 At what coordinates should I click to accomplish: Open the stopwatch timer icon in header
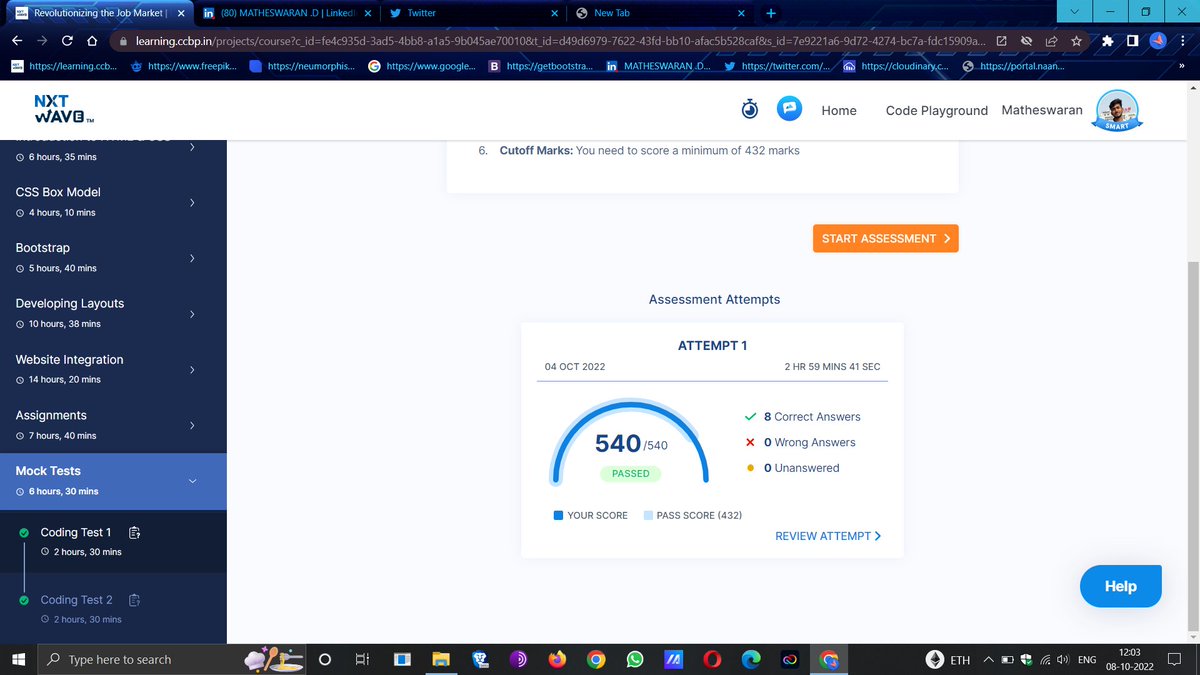click(750, 110)
